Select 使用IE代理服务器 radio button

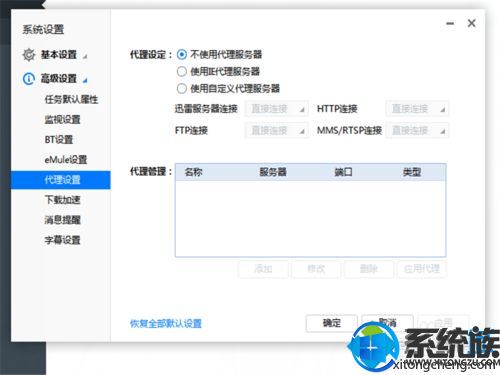click(x=182, y=71)
